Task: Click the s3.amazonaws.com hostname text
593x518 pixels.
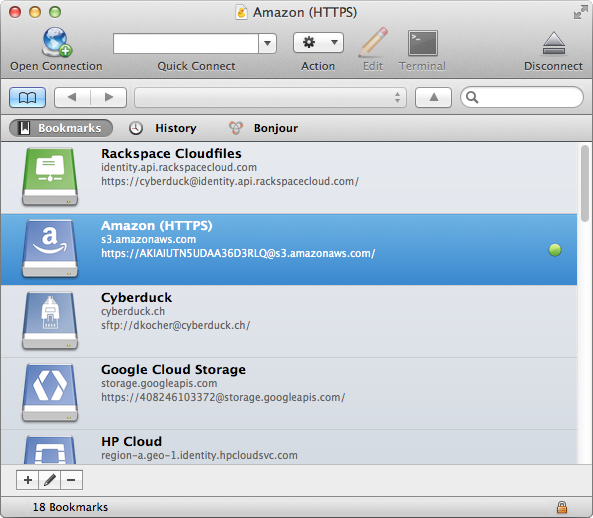Action: (x=149, y=239)
